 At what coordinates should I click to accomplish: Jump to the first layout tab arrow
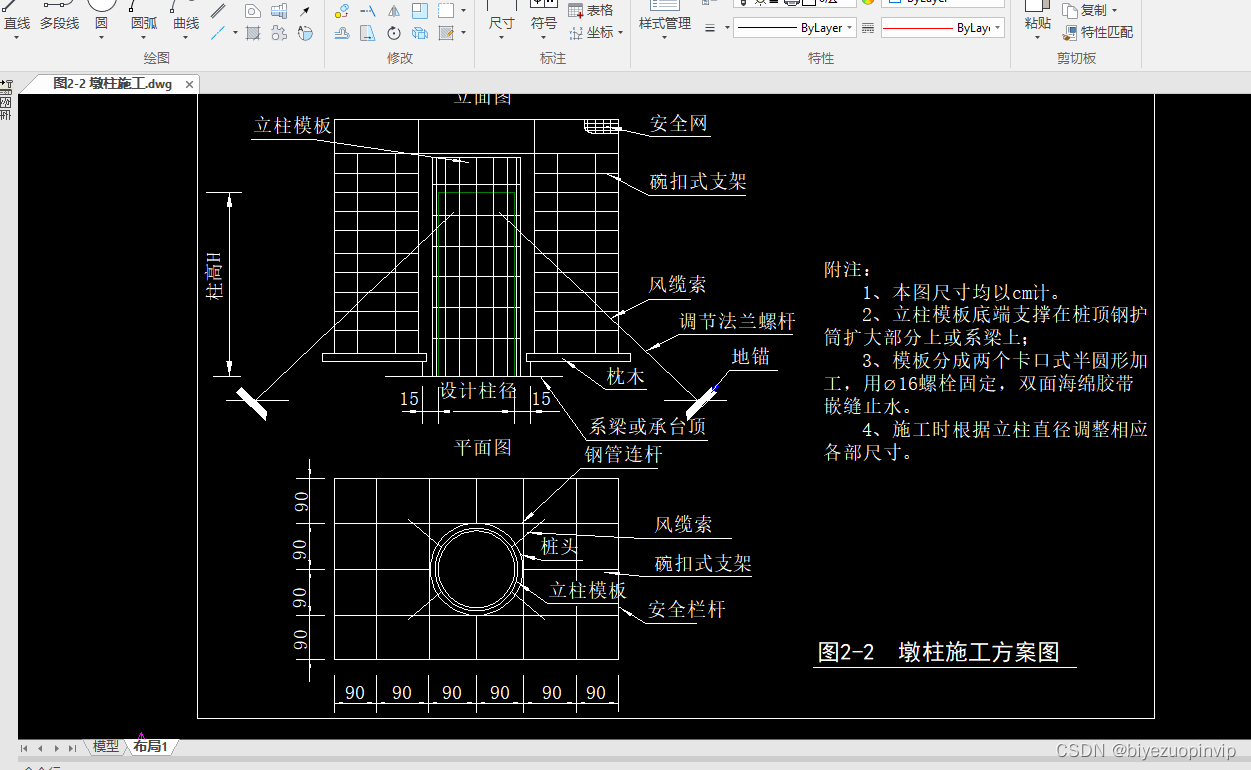coord(25,748)
